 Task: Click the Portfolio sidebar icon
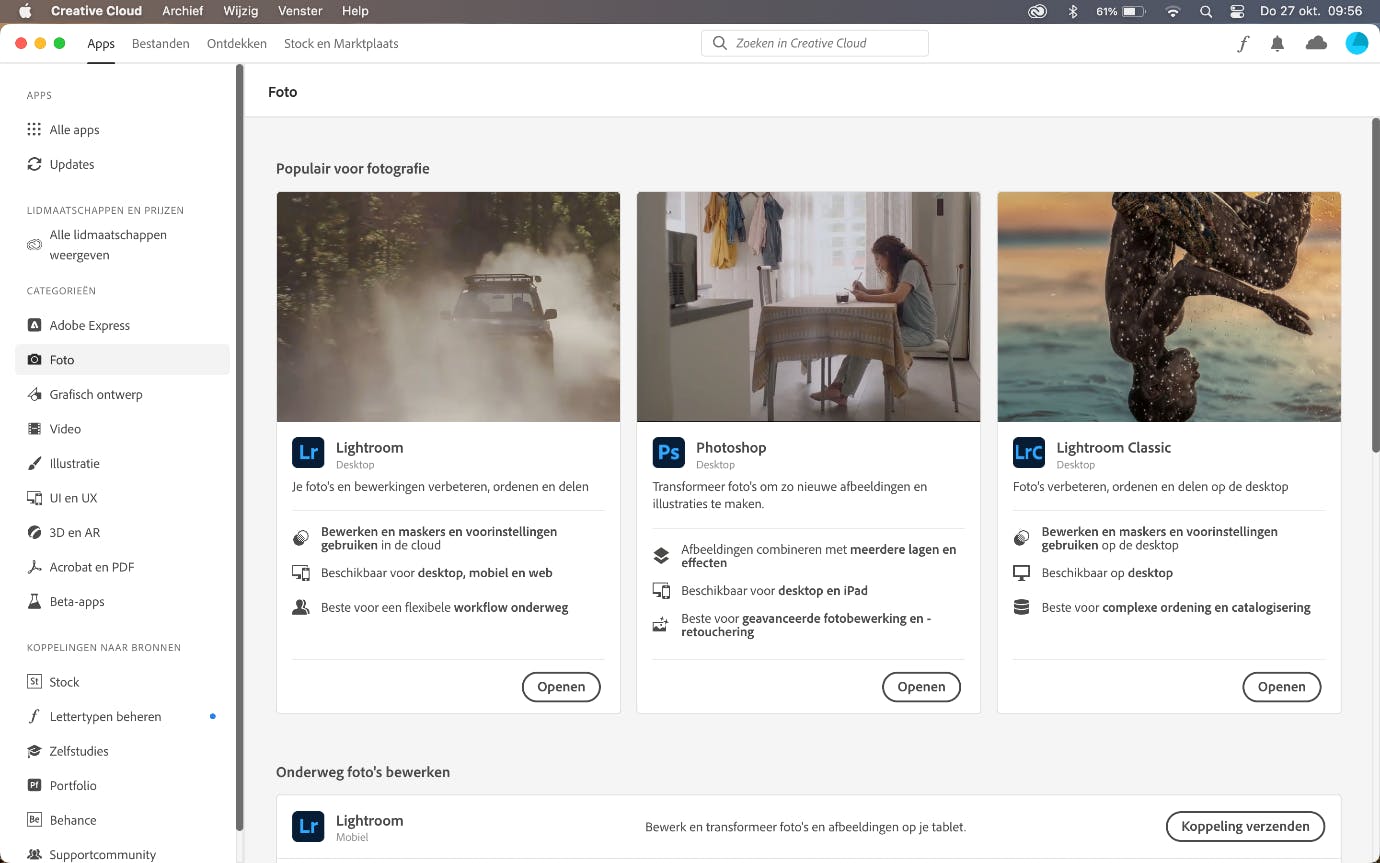point(33,785)
